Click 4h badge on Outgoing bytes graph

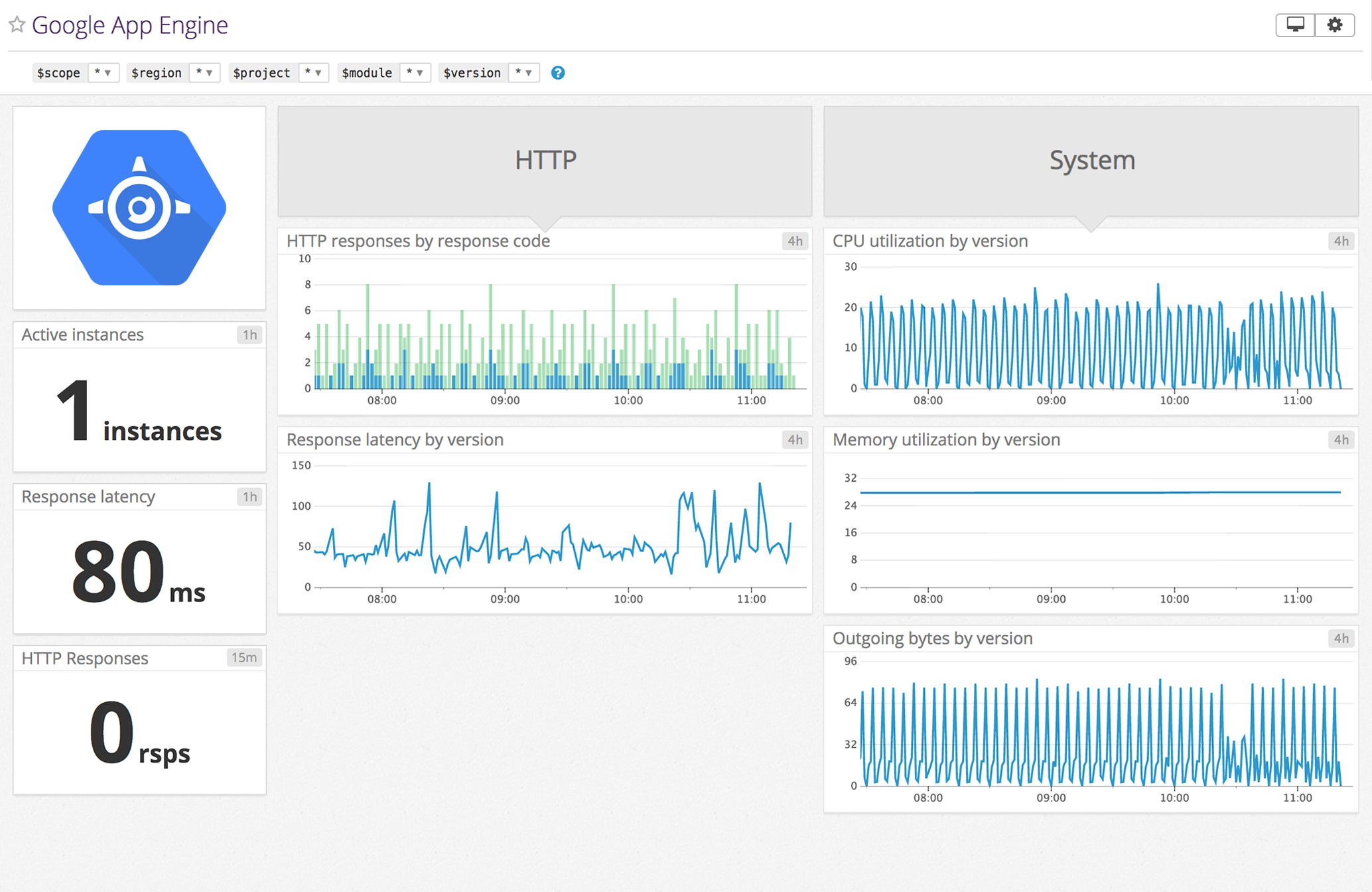[x=1341, y=638]
